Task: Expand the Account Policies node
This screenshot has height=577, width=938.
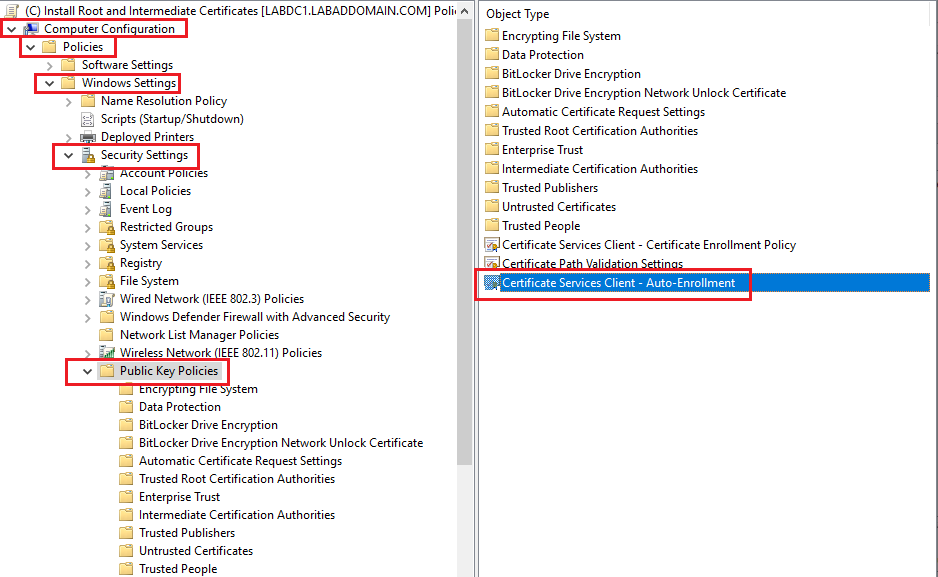Action: pos(88,173)
